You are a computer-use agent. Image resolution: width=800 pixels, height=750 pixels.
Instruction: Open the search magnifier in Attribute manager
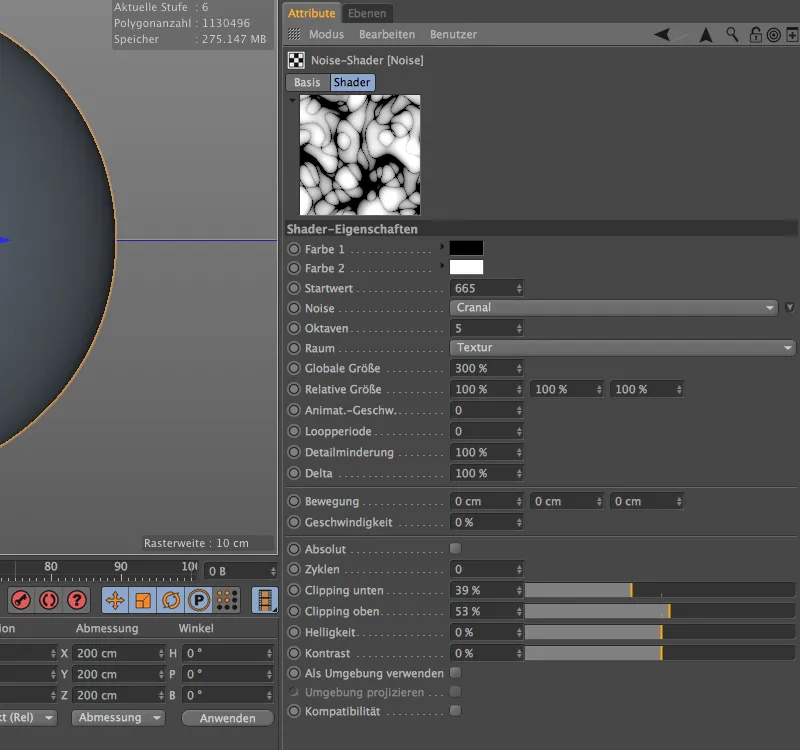tap(732, 35)
